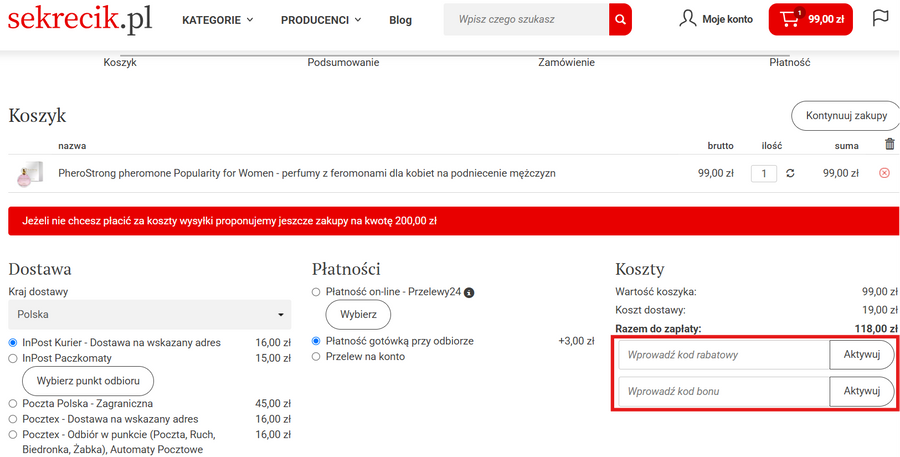Open the Kraj dostawy Polska dropdown
Image resolution: width=900 pixels, height=457 pixels.
pyautogui.click(x=149, y=314)
